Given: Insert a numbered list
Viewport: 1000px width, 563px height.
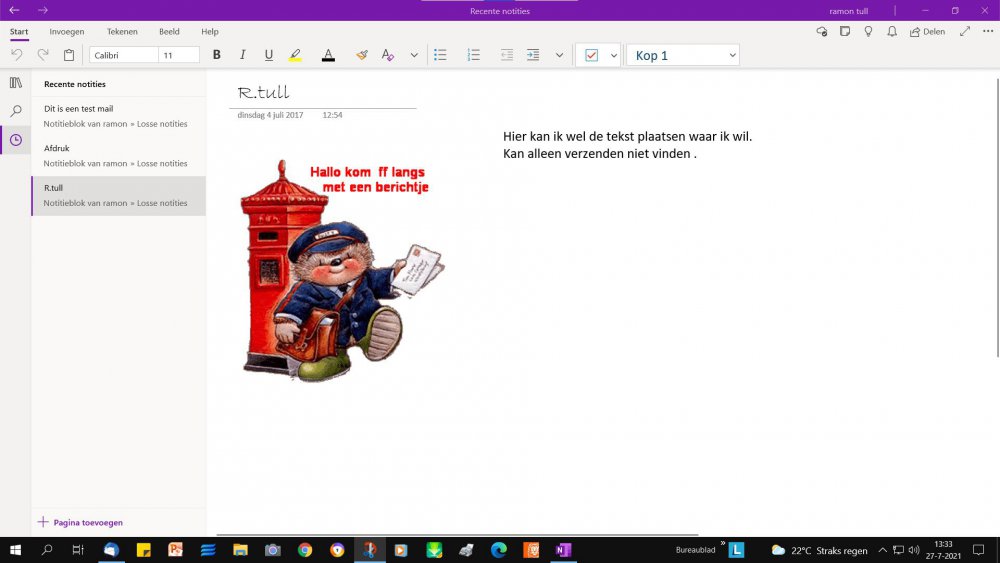Looking at the screenshot, I should [x=473, y=55].
